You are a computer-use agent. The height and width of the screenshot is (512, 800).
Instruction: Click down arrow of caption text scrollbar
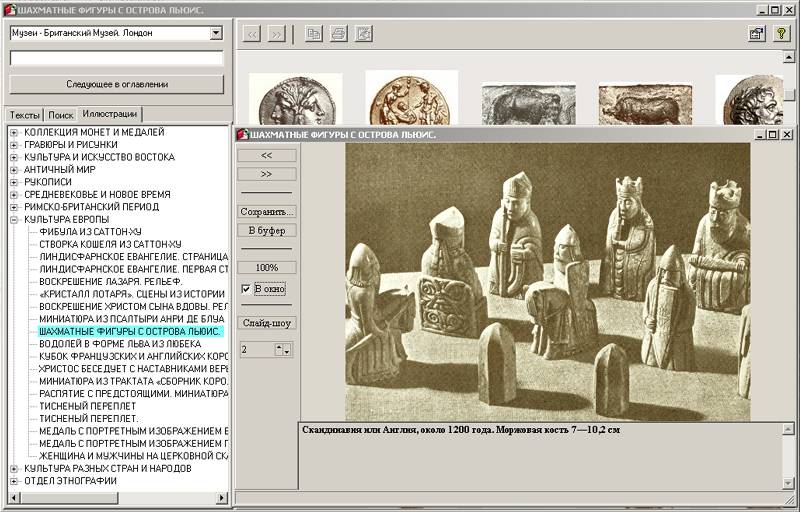tap(788, 482)
